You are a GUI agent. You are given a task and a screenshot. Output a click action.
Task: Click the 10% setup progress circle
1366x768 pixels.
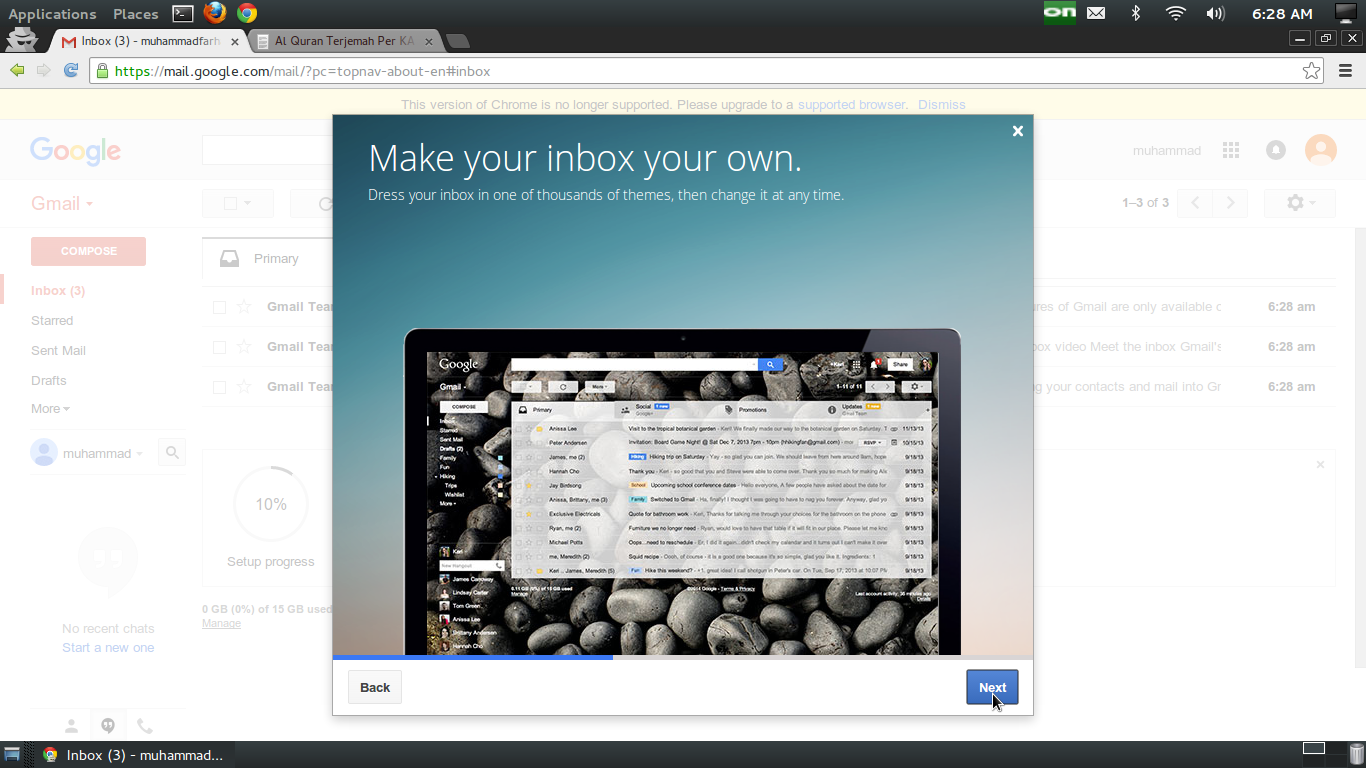pos(271,504)
